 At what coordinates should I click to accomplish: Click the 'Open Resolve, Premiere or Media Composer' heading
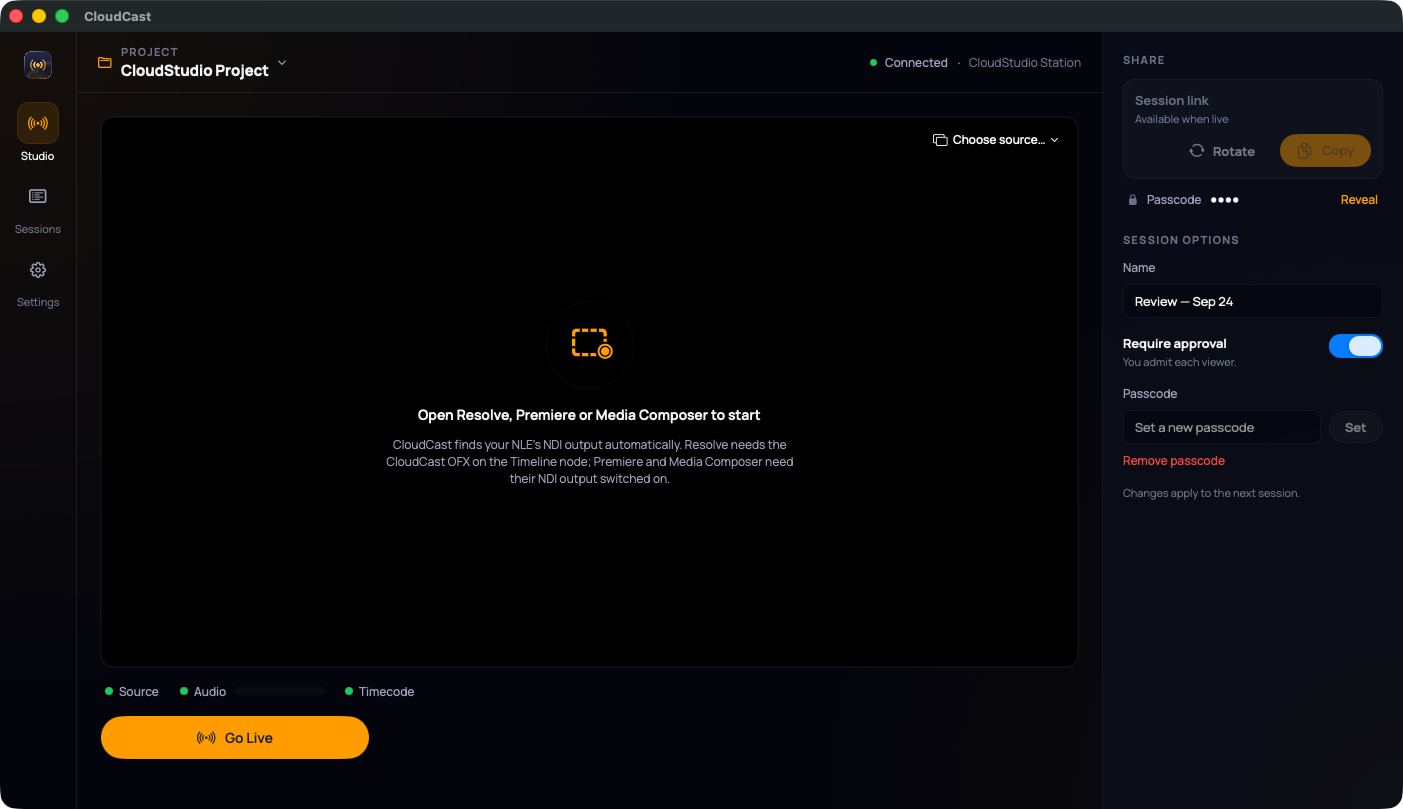click(589, 415)
